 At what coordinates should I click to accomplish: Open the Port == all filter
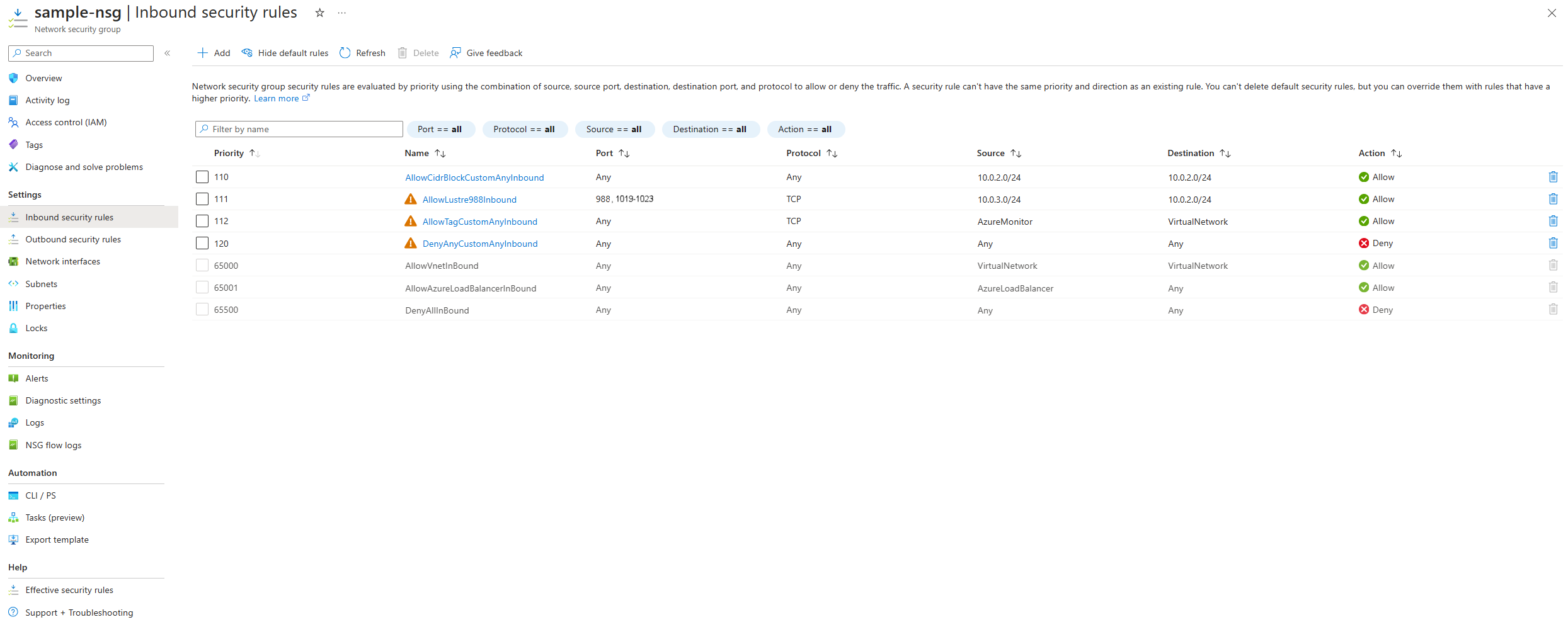[440, 129]
